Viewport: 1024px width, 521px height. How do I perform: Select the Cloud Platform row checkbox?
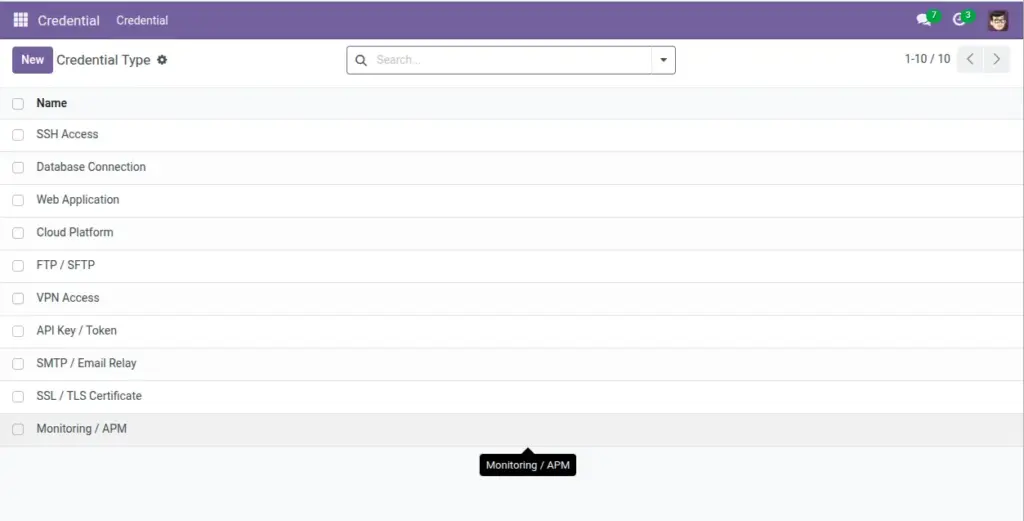[x=18, y=232]
